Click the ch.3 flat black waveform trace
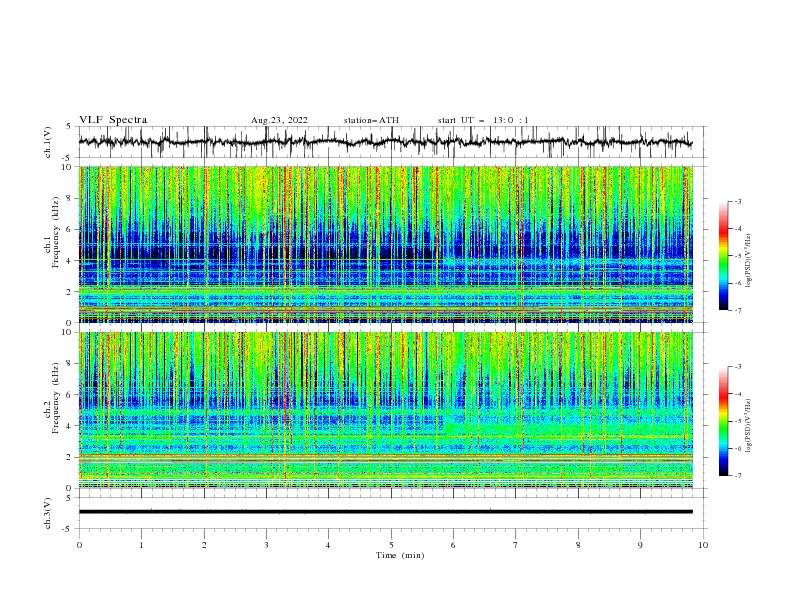This screenshot has width=792, height=612. coord(385,512)
